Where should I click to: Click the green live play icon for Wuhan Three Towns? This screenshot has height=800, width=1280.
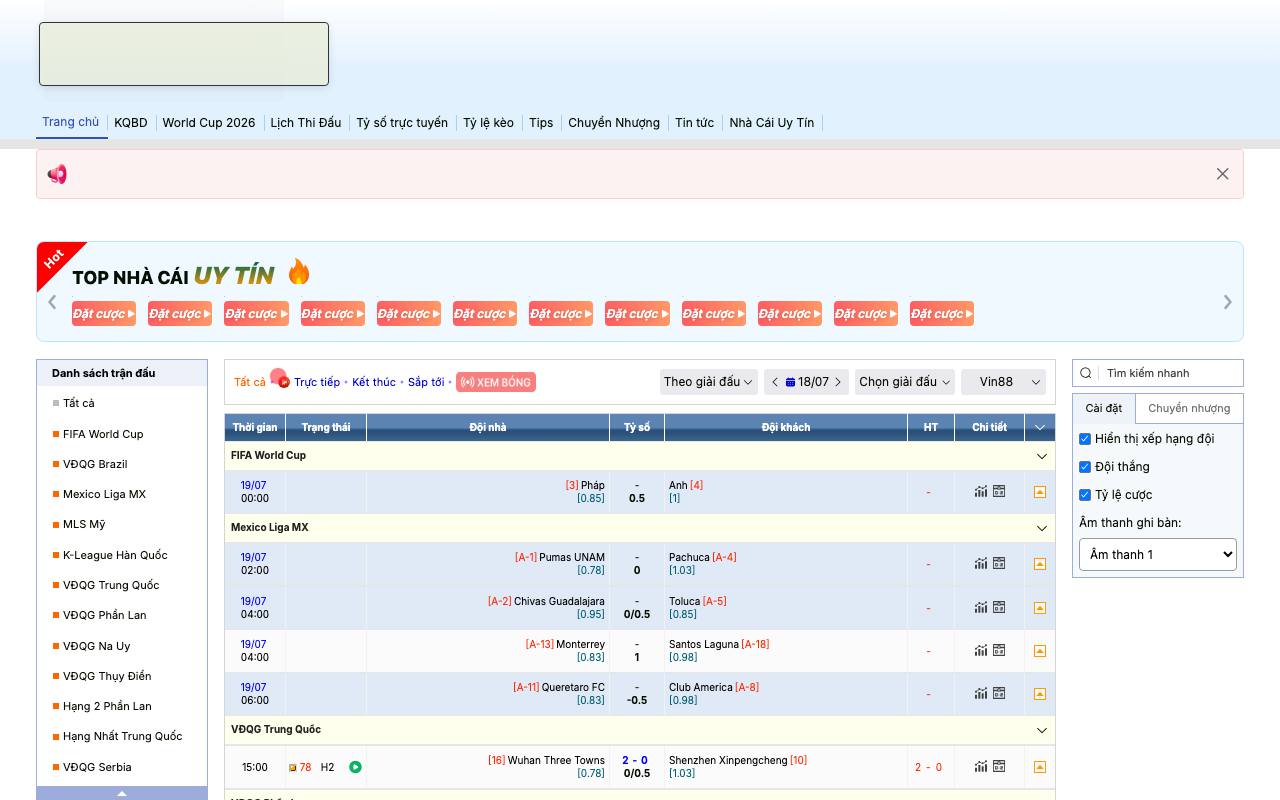(x=355, y=767)
